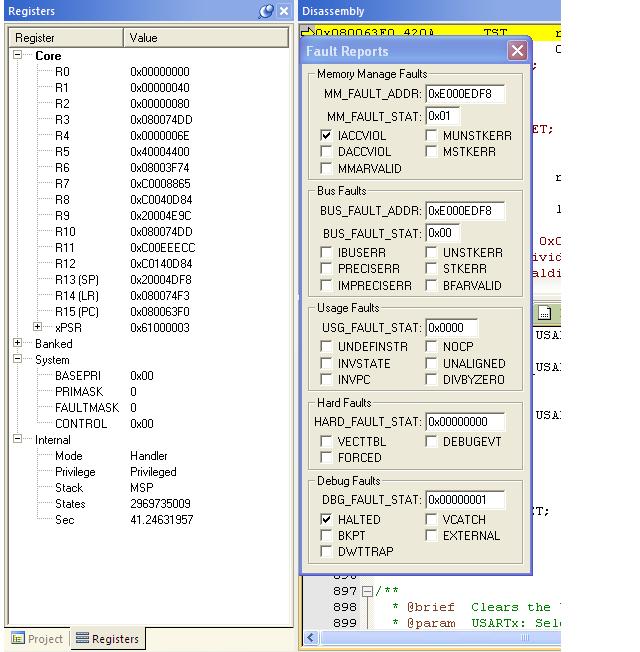Click the Sec value 41.24631957
Screen dimensions: 640x652
click(161, 519)
